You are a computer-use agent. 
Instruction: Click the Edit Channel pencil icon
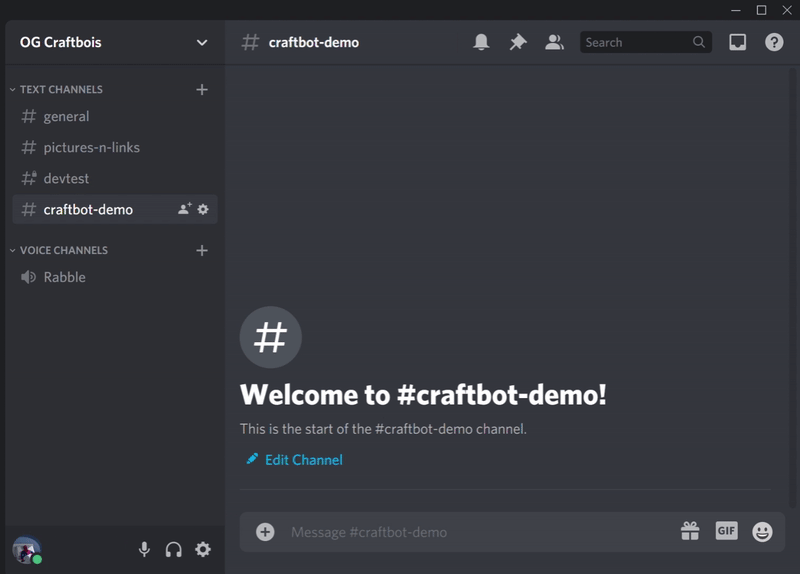[x=252, y=459]
